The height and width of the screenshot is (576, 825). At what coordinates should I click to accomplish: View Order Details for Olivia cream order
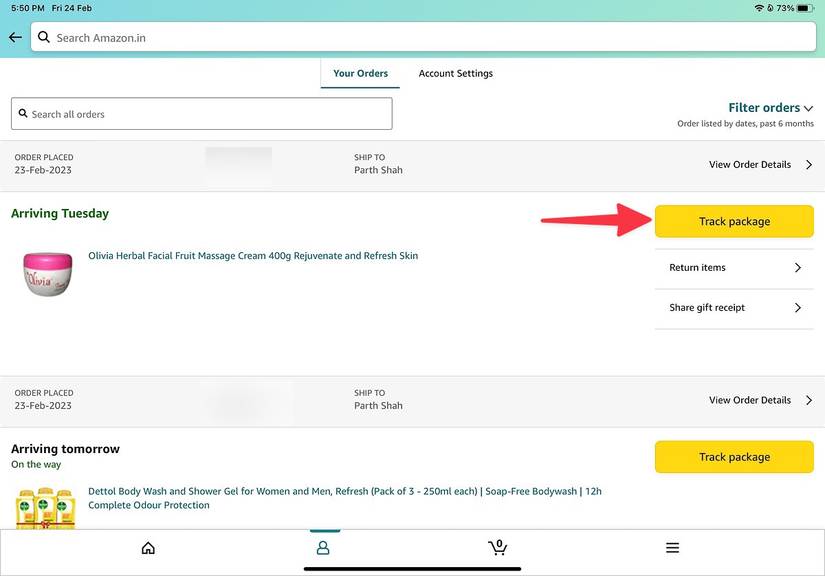coord(760,165)
